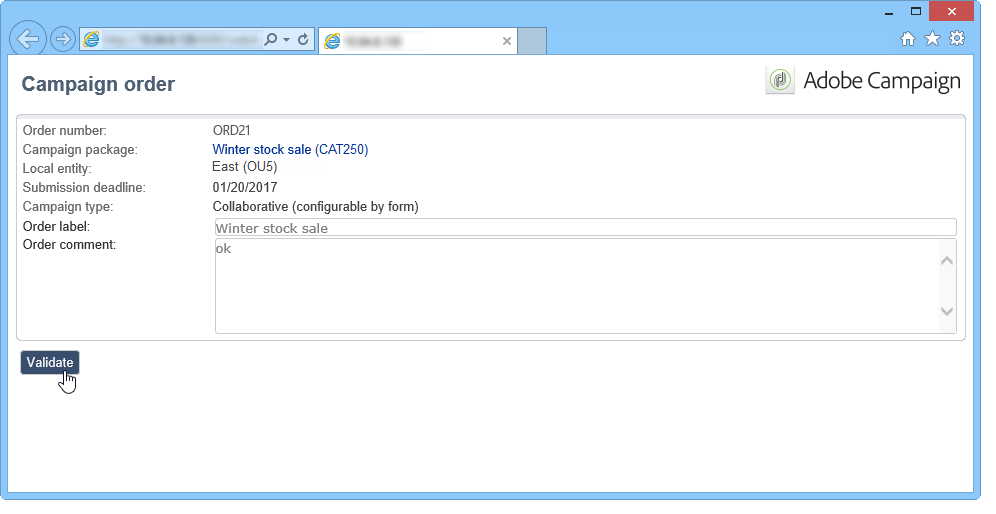Click the Internet Explorer icon in address bar
Screen dimensions: 996x514
click(x=91, y=40)
